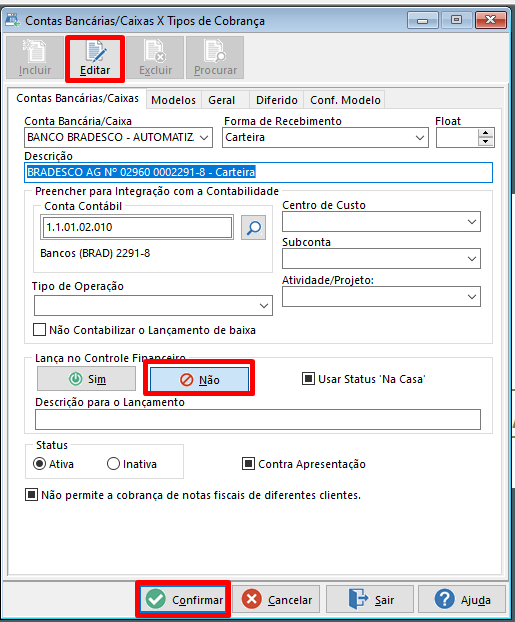Screen dimensions: 515x622
Task: Click the Procurar search document icon
Action: tap(215, 51)
